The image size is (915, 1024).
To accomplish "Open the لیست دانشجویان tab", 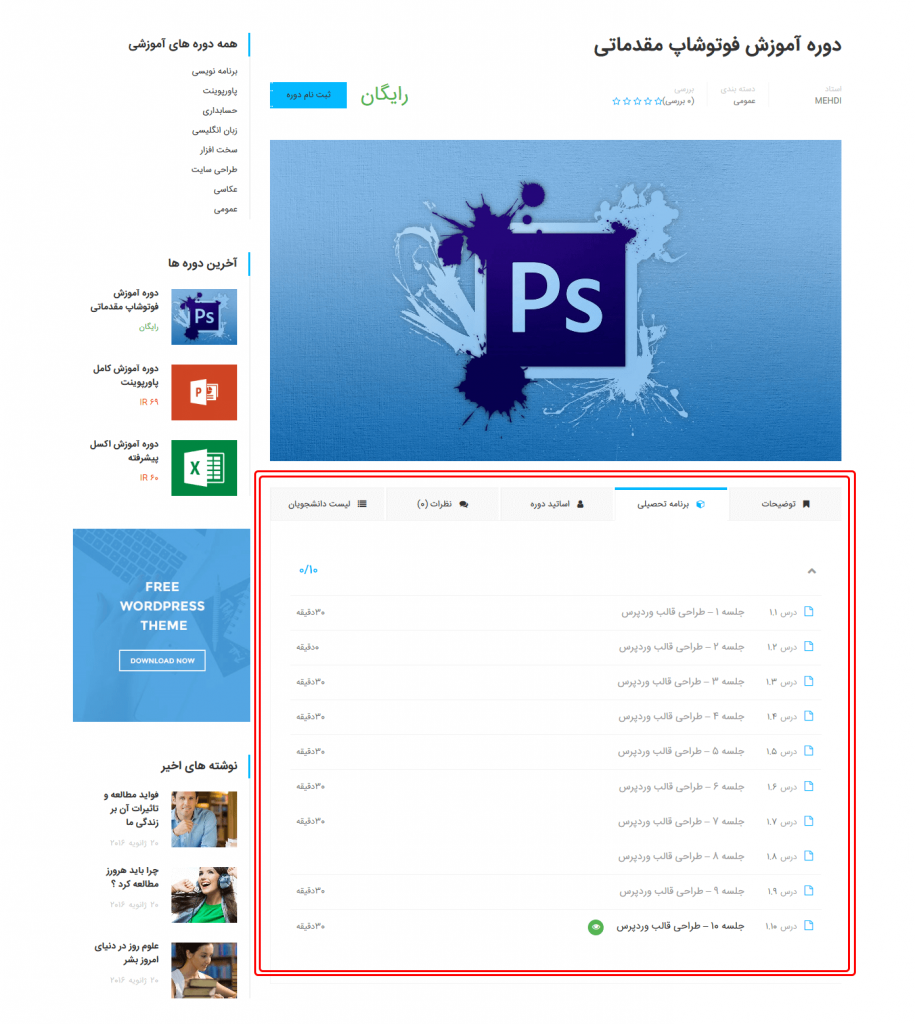I will point(327,504).
